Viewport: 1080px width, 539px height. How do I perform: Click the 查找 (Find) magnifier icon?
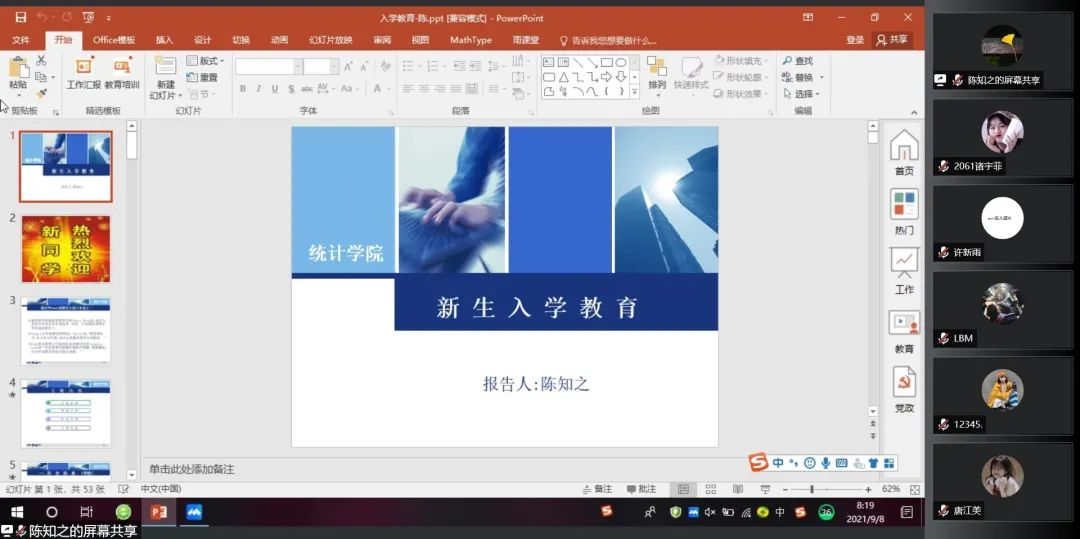(x=788, y=61)
